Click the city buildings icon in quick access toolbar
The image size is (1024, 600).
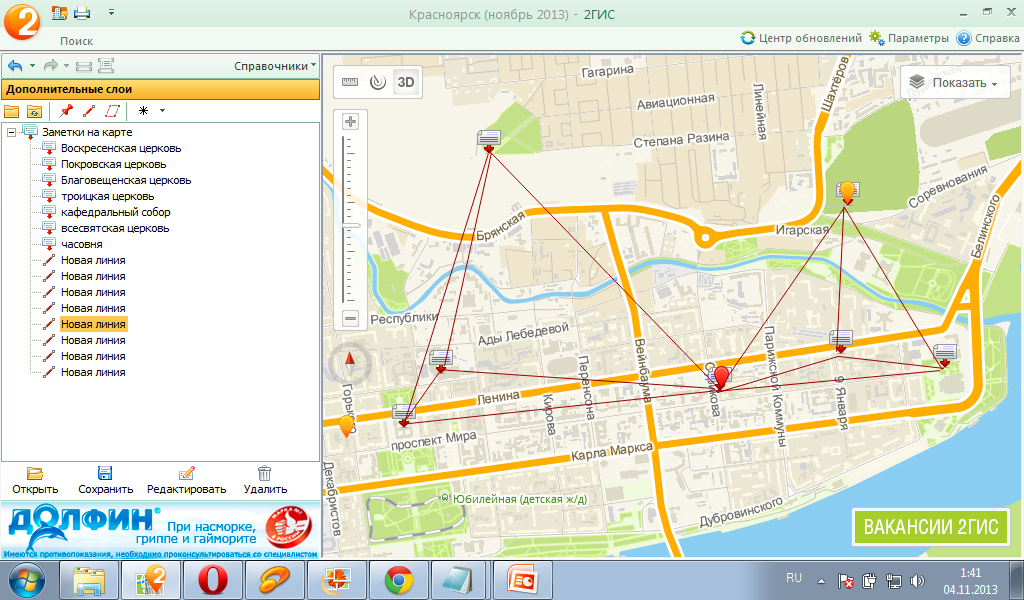(x=60, y=12)
